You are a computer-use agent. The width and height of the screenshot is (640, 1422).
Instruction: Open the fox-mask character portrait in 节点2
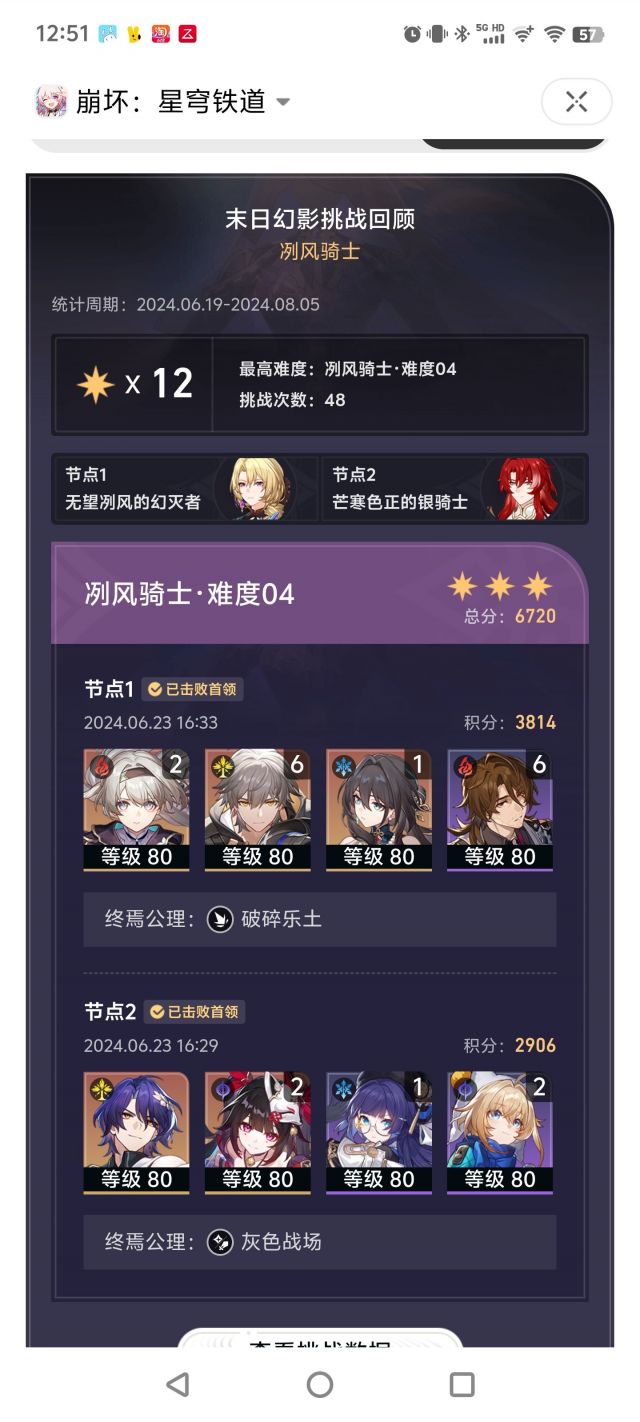[257, 1132]
